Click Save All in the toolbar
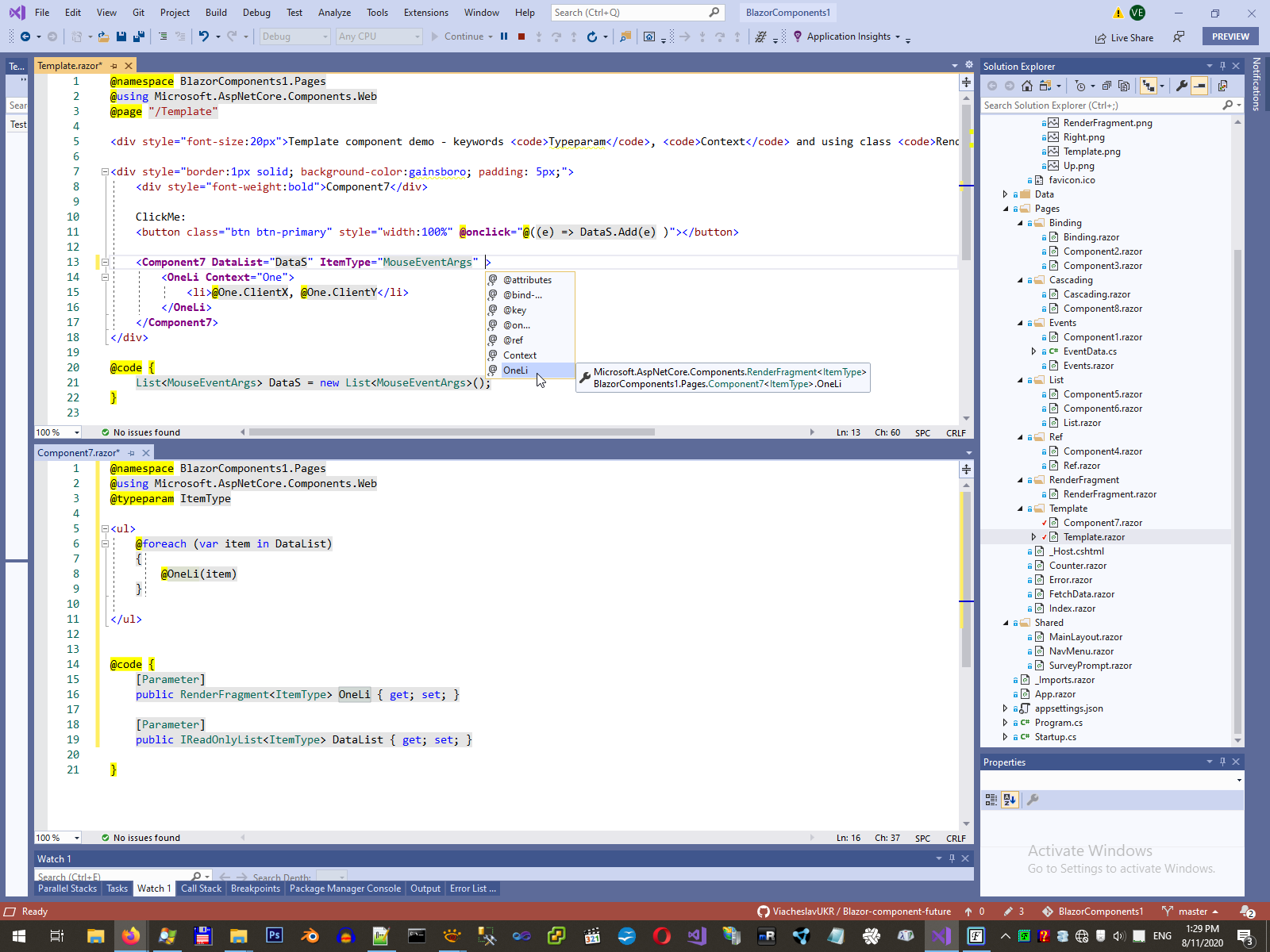This screenshot has height=952, width=1270. [139, 36]
